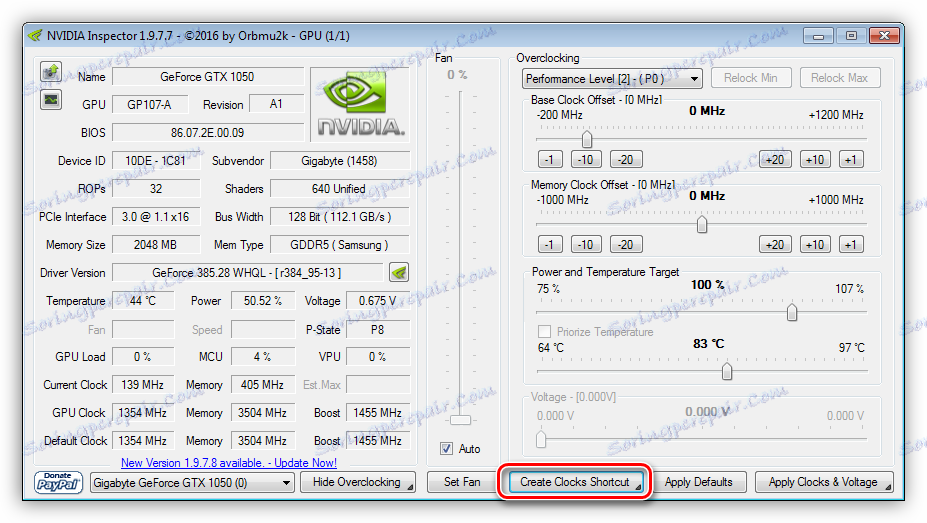Click the Set Fan button
927x523 pixels.
[x=462, y=482]
